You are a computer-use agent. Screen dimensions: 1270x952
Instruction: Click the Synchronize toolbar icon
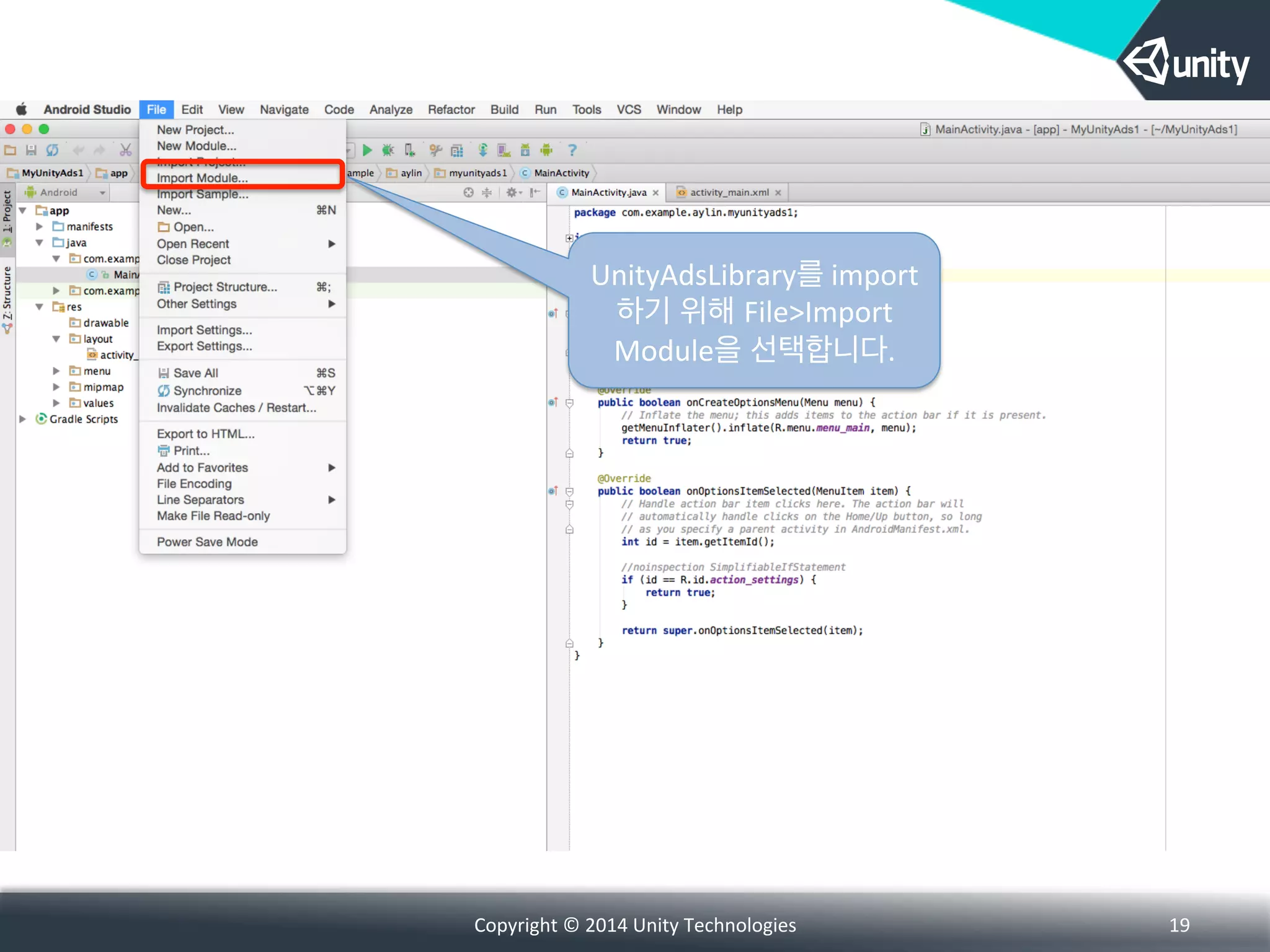(52, 150)
